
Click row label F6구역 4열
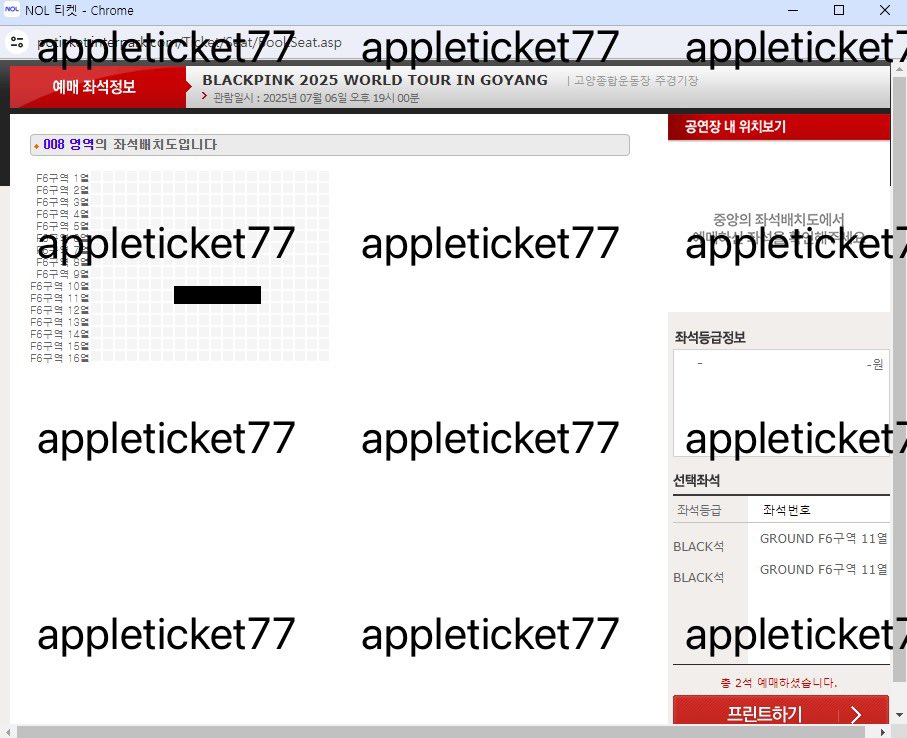pyautogui.click(x=62, y=214)
